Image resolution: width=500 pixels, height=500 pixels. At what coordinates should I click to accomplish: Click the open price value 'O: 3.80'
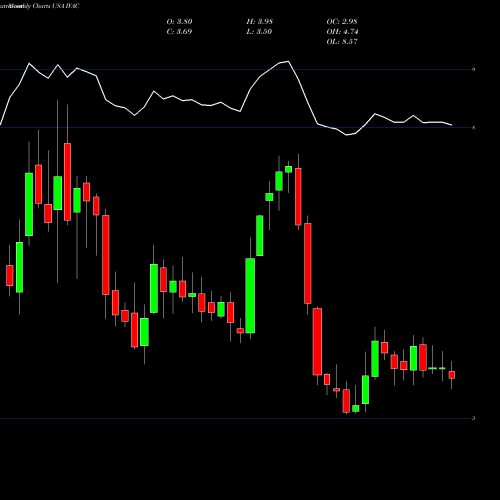point(179,22)
